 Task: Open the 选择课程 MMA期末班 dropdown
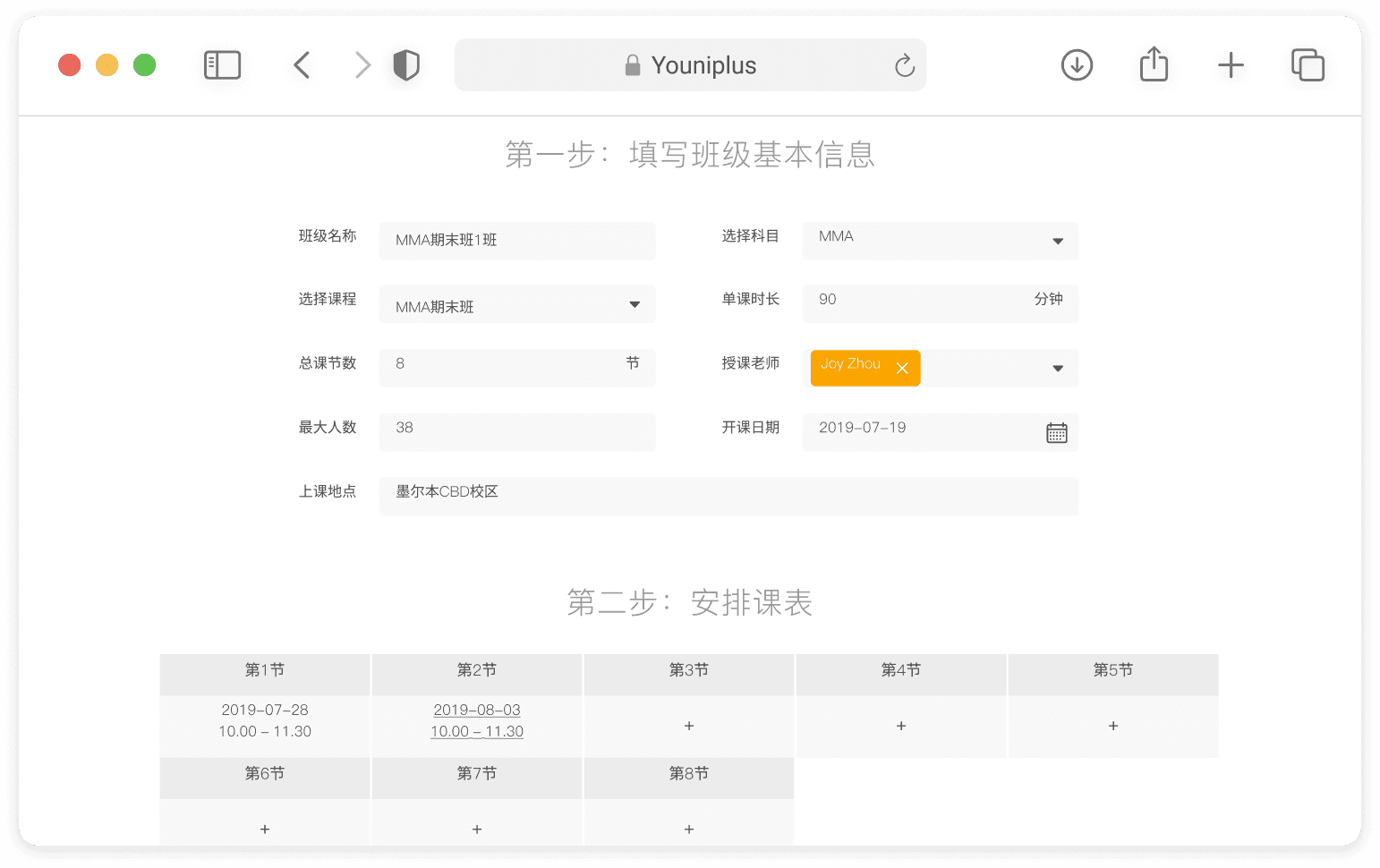[x=635, y=305]
